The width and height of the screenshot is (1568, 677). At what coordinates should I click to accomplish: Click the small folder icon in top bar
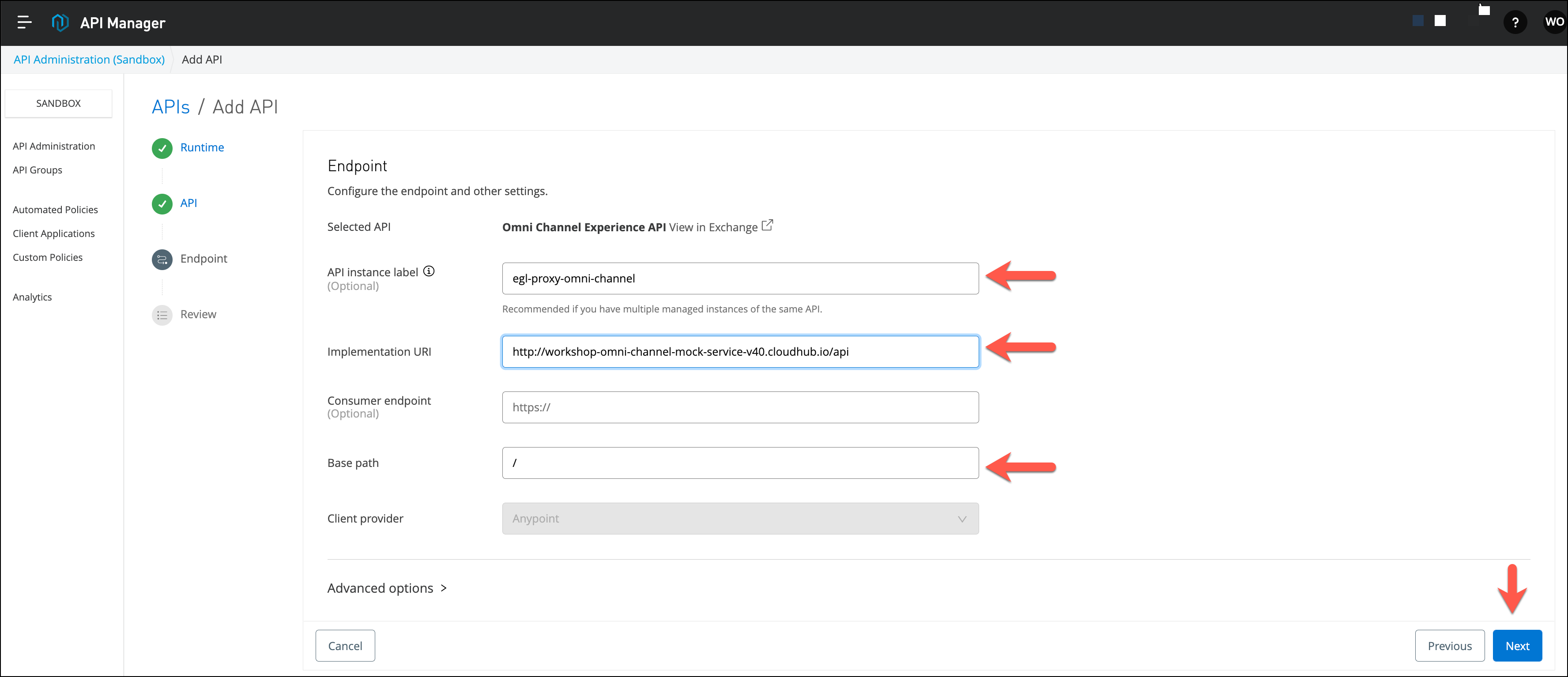pos(1485,10)
